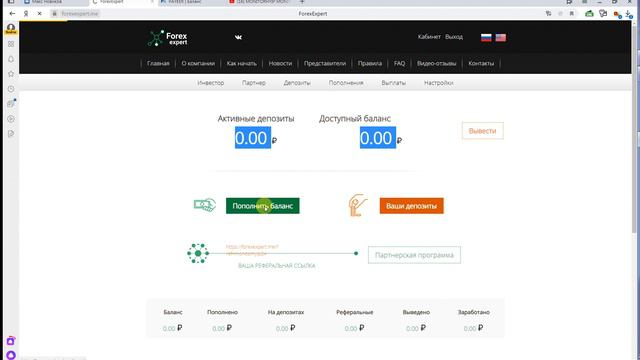Click the Выход logout link
Viewport: 640px width, 360px height.
point(454,37)
